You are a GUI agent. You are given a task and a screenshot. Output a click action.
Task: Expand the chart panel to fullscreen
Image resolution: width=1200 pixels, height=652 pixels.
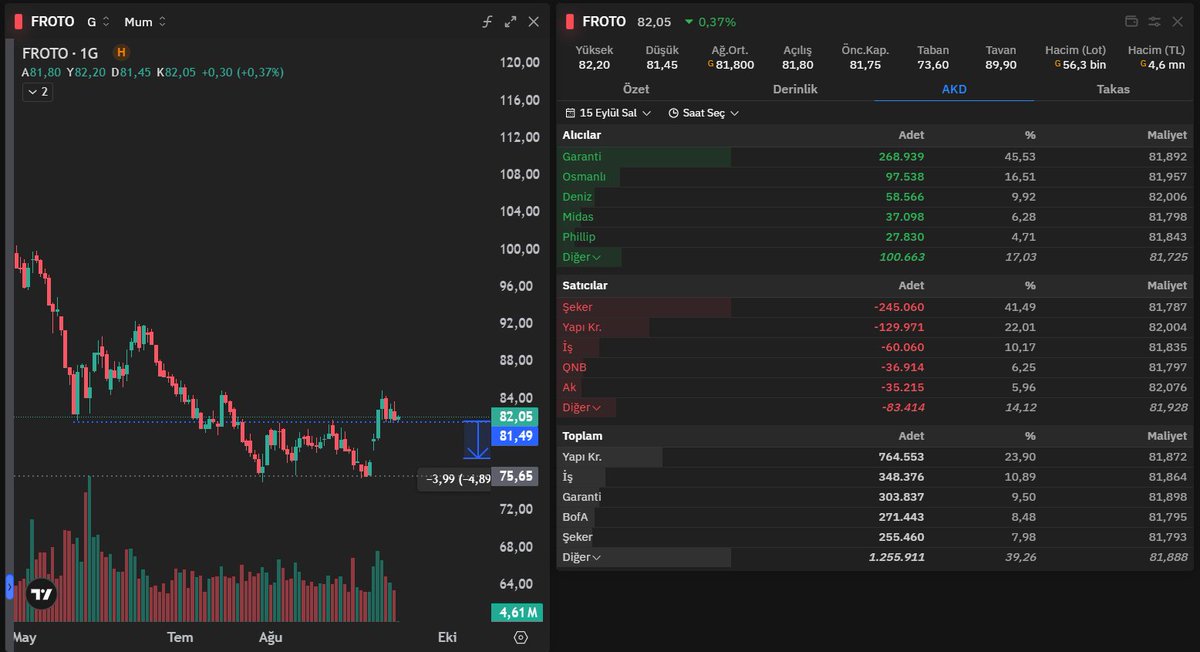click(510, 21)
